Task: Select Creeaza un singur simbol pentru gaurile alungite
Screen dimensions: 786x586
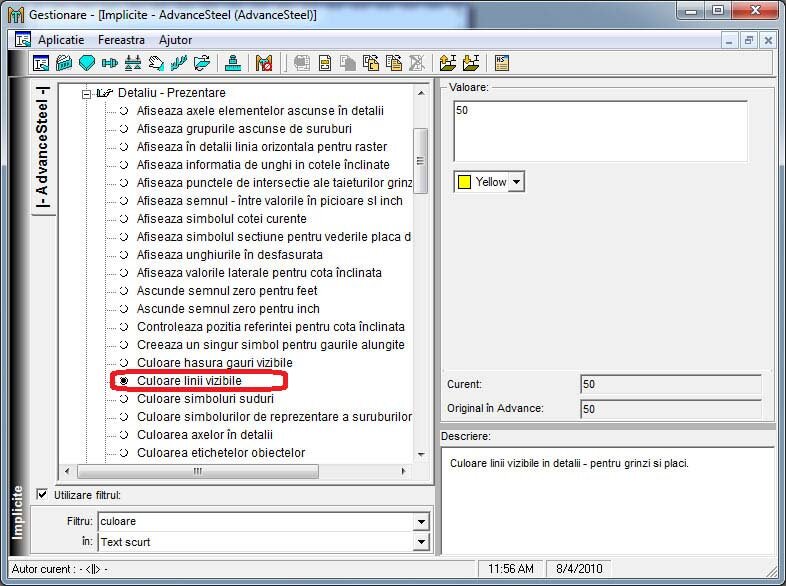Action: (x=271, y=345)
